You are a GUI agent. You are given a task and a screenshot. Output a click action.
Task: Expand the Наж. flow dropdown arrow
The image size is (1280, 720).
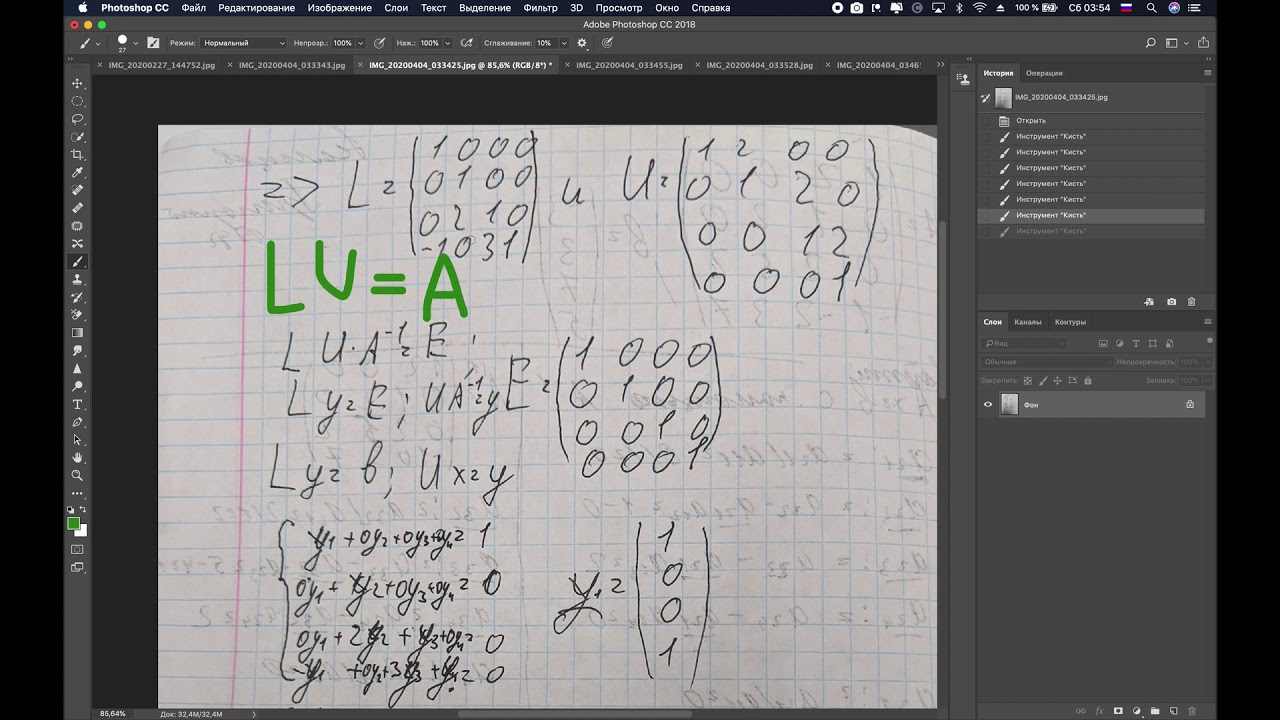coord(447,43)
